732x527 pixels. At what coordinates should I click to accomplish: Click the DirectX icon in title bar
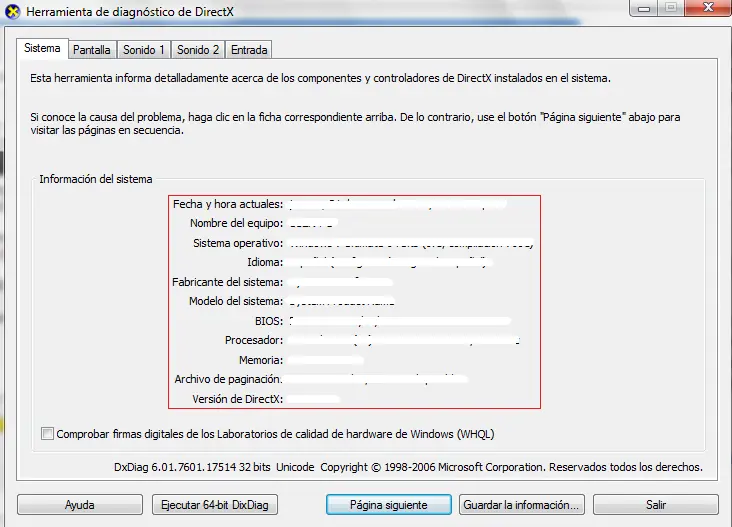(x=13, y=11)
